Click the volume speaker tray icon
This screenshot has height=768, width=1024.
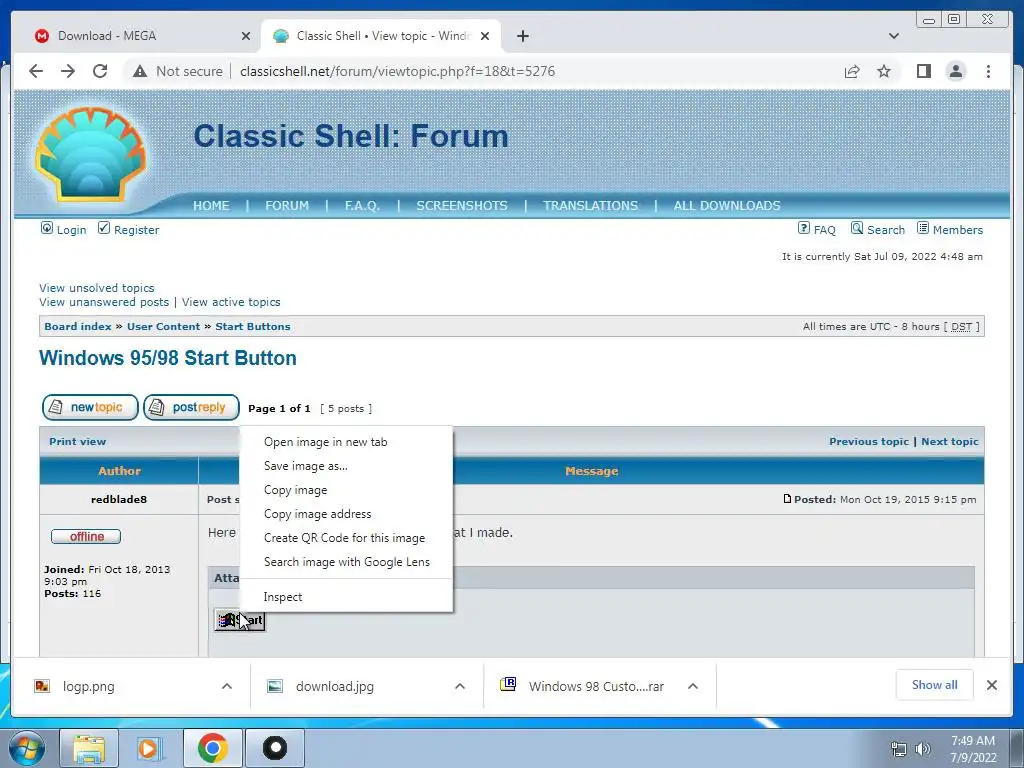pyautogui.click(x=923, y=749)
